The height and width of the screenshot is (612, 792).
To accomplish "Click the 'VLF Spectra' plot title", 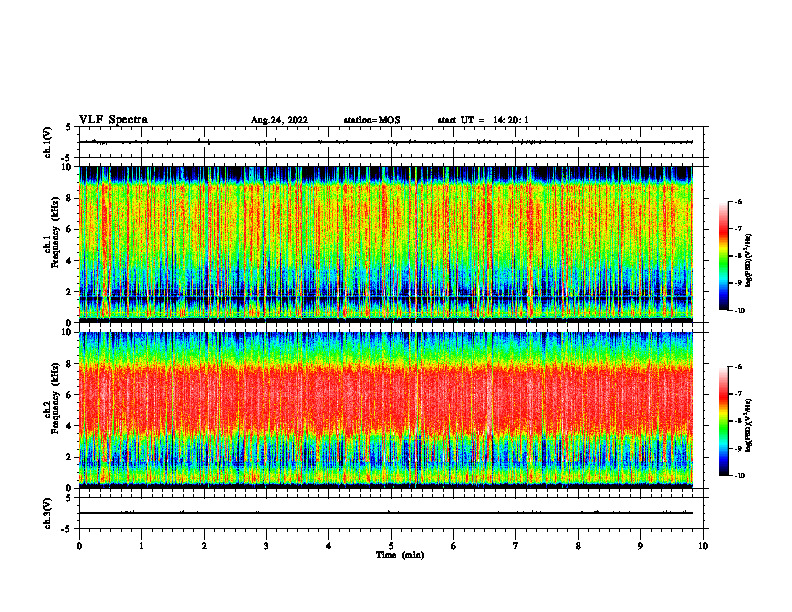I will pyautogui.click(x=113, y=120).
